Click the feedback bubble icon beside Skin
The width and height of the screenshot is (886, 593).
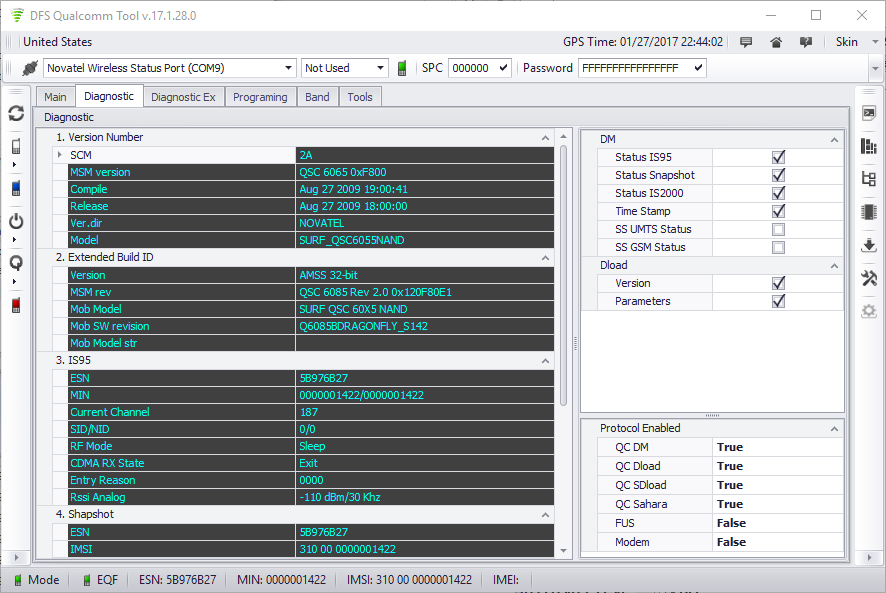click(806, 42)
